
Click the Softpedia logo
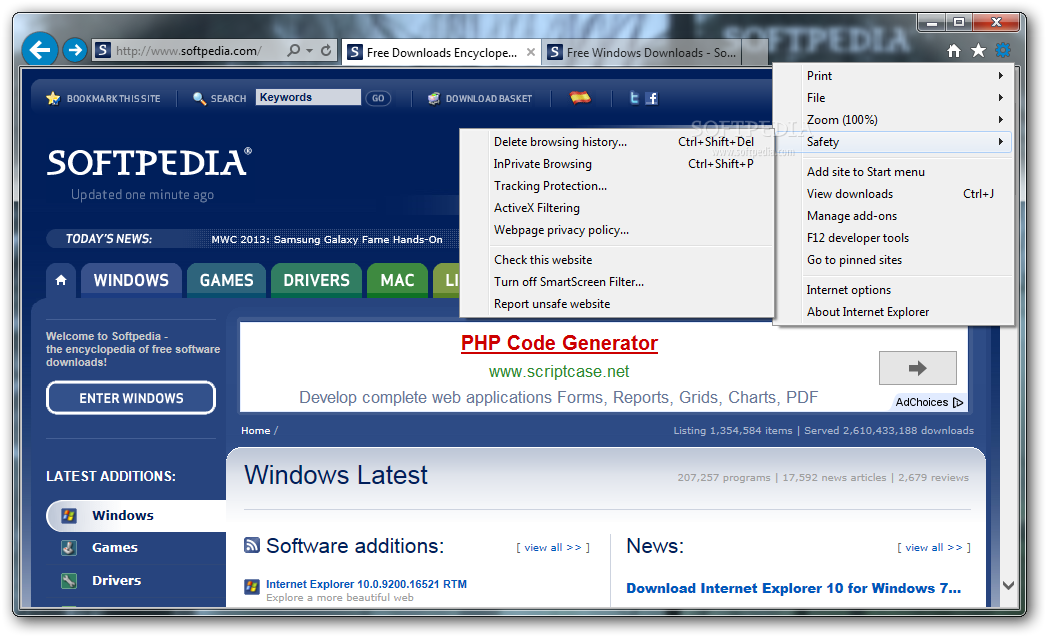pos(149,162)
